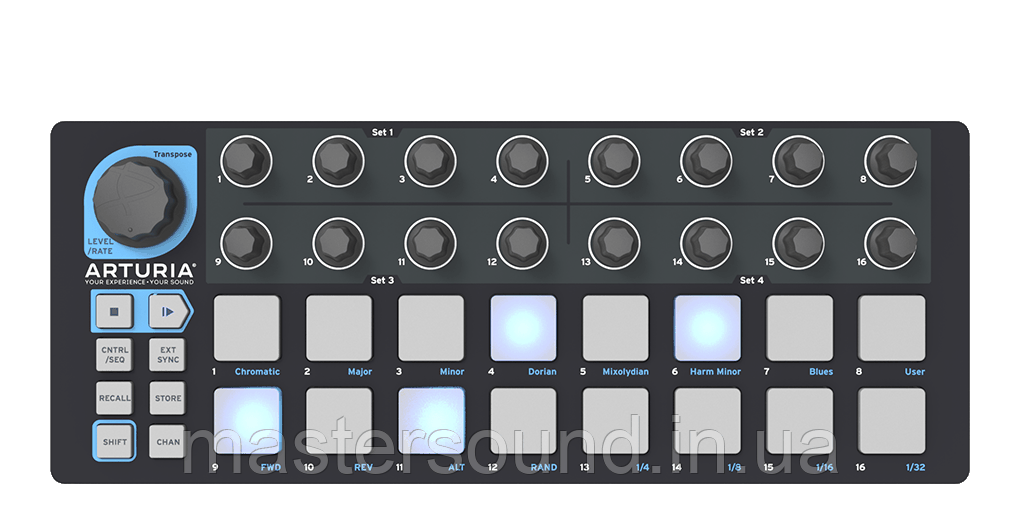Click encoder knob 15
Viewport: 1020px width, 518px height.
click(799, 243)
